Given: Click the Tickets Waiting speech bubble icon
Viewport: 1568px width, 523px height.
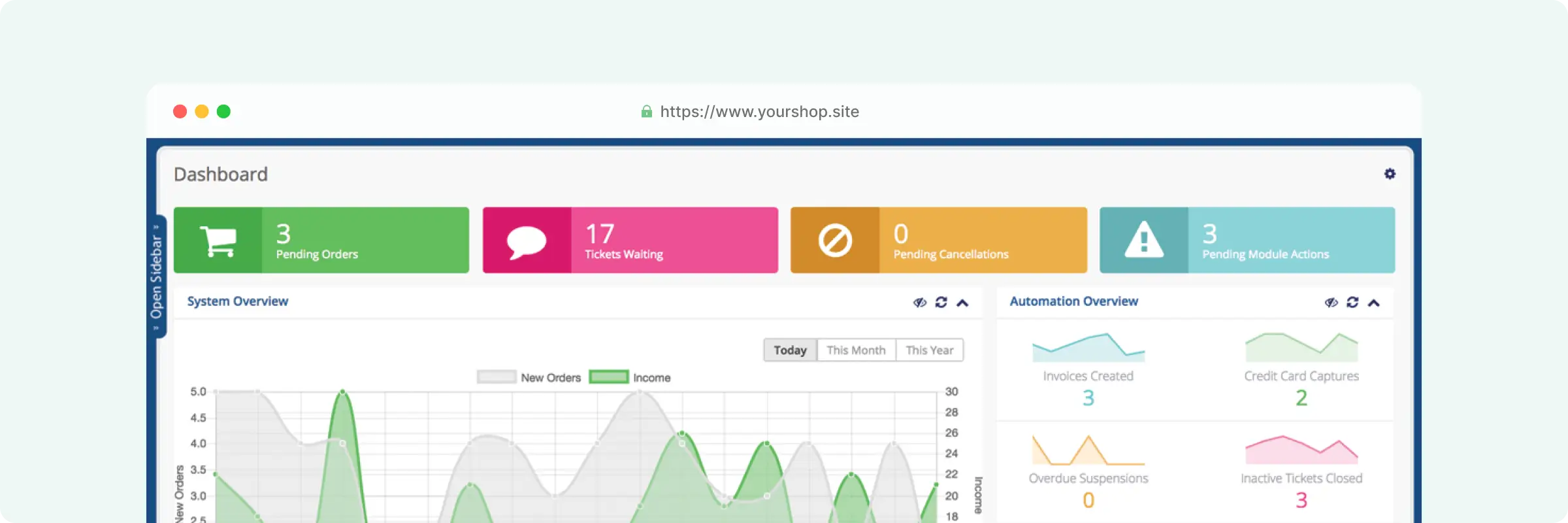Looking at the screenshot, I should point(527,242).
